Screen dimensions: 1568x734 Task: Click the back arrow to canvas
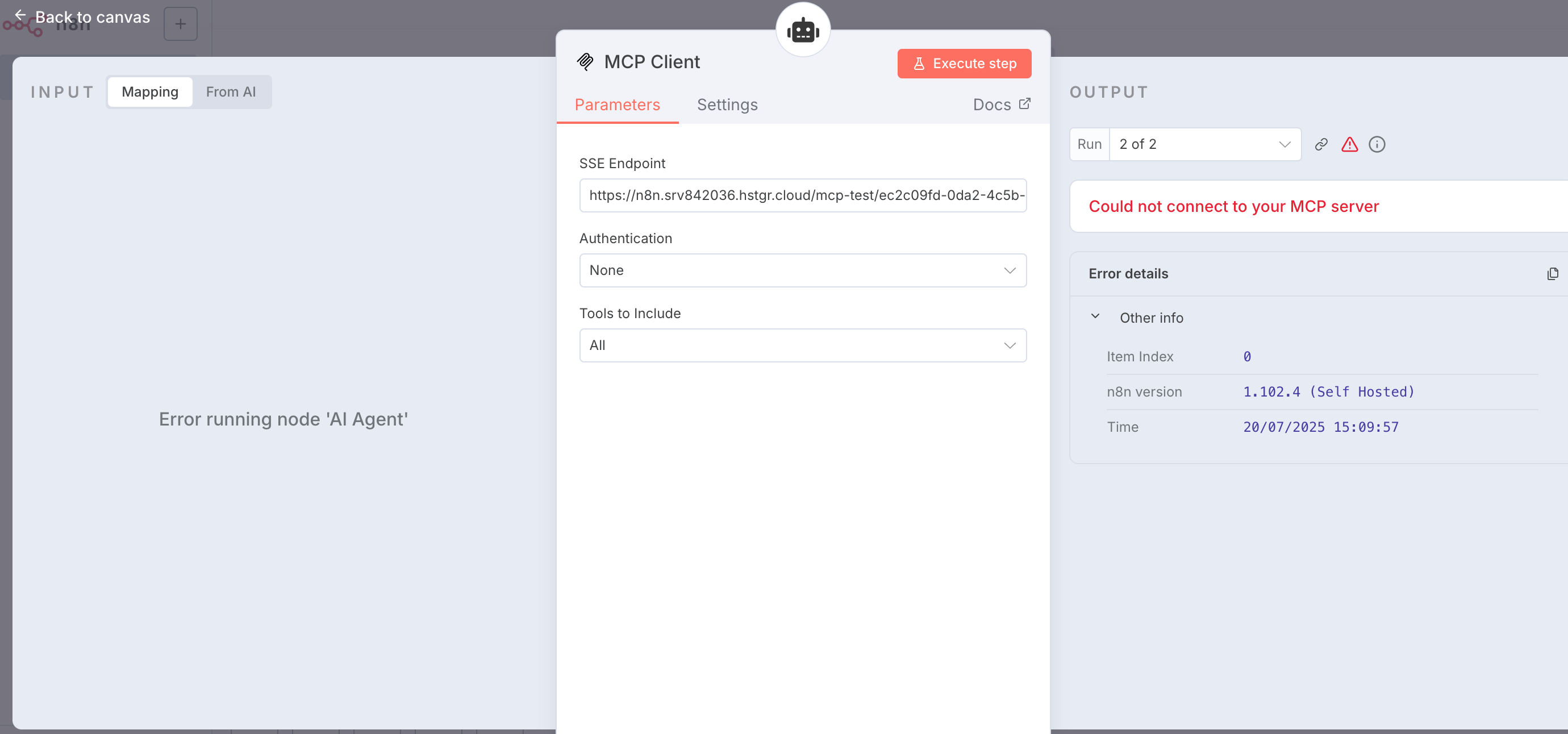tap(20, 15)
